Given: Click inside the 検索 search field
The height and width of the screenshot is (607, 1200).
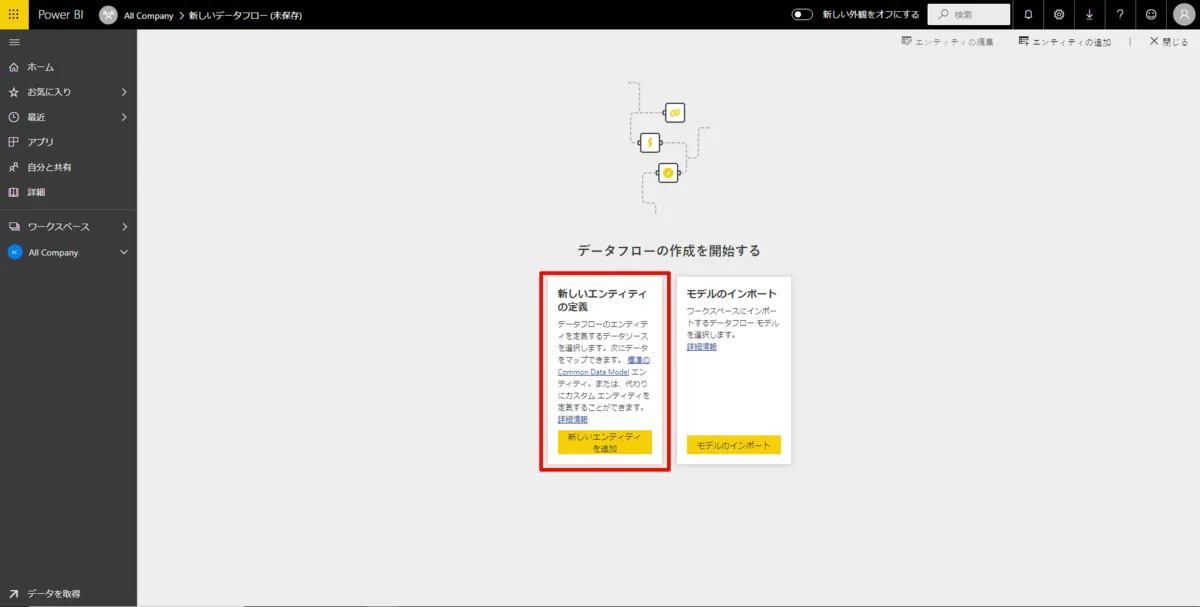Looking at the screenshot, I should tap(970, 14).
